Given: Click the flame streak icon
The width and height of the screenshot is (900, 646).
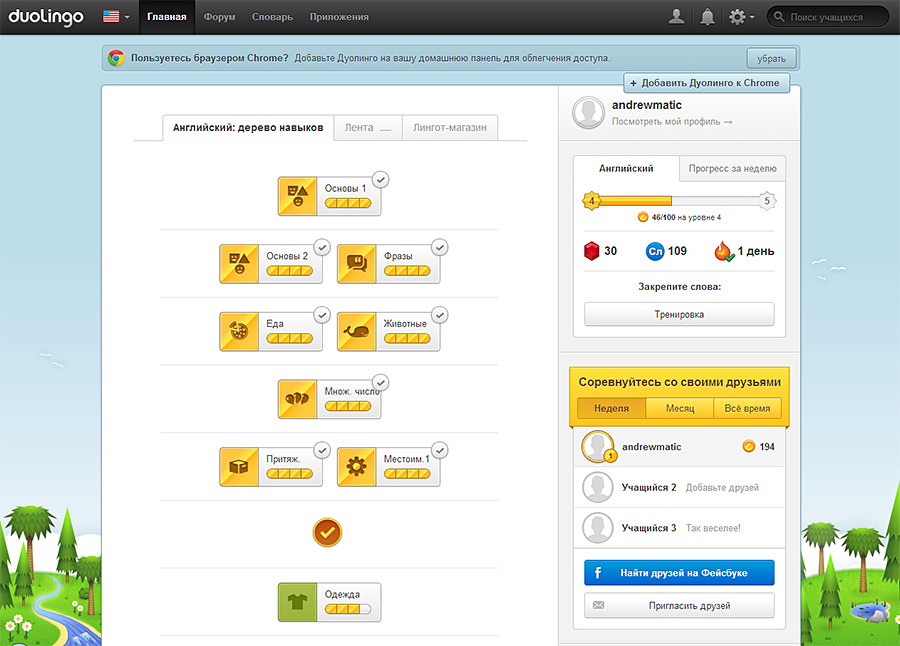Looking at the screenshot, I should pos(723,251).
